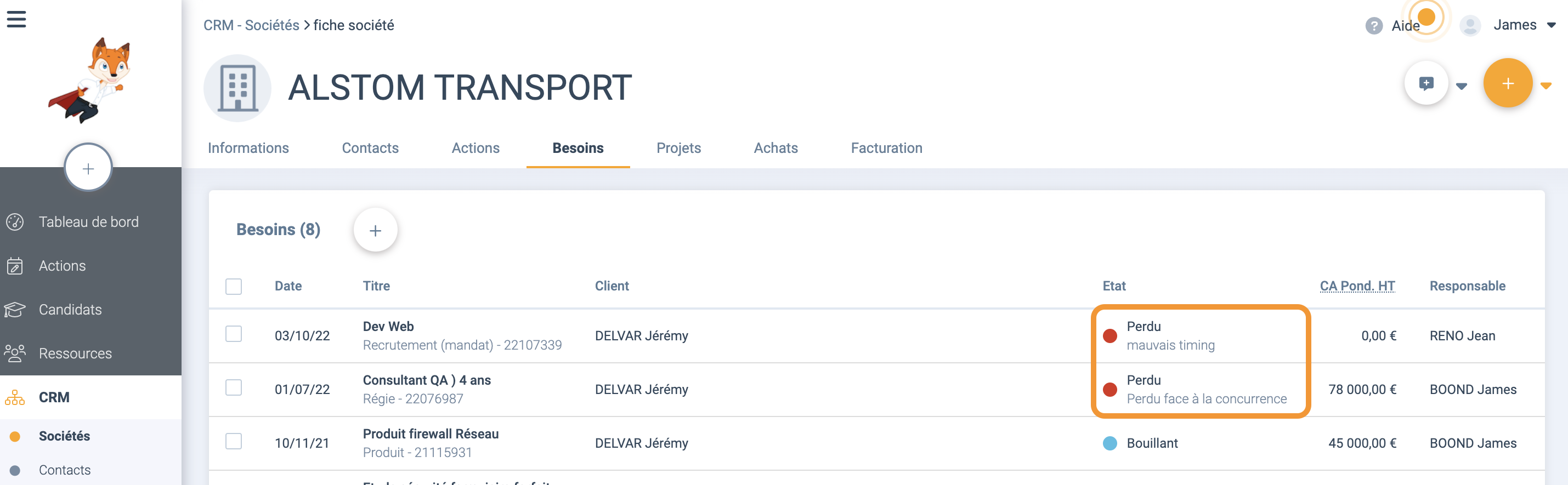Screen dimensions: 1568x485
Task: Click the grey bullet next to Contacts
Action: coord(15,470)
